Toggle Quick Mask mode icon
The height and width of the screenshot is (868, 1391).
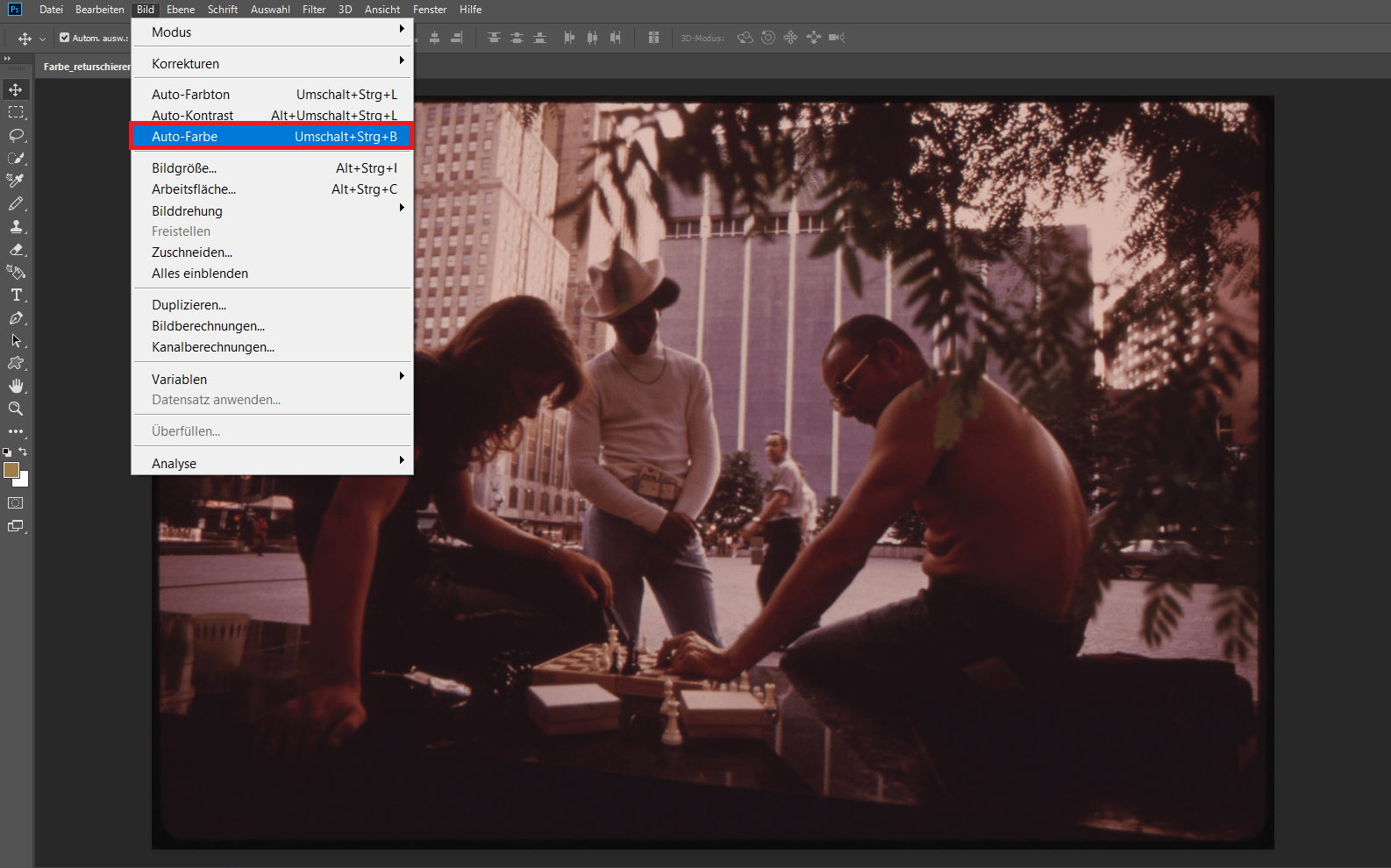tap(16, 503)
